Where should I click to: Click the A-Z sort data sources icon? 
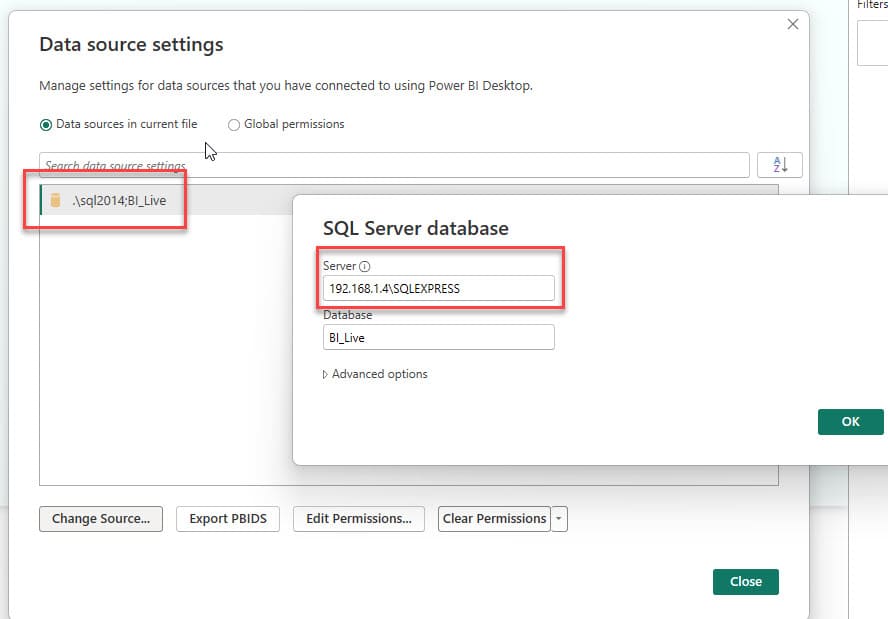pyautogui.click(x=779, y=165)
